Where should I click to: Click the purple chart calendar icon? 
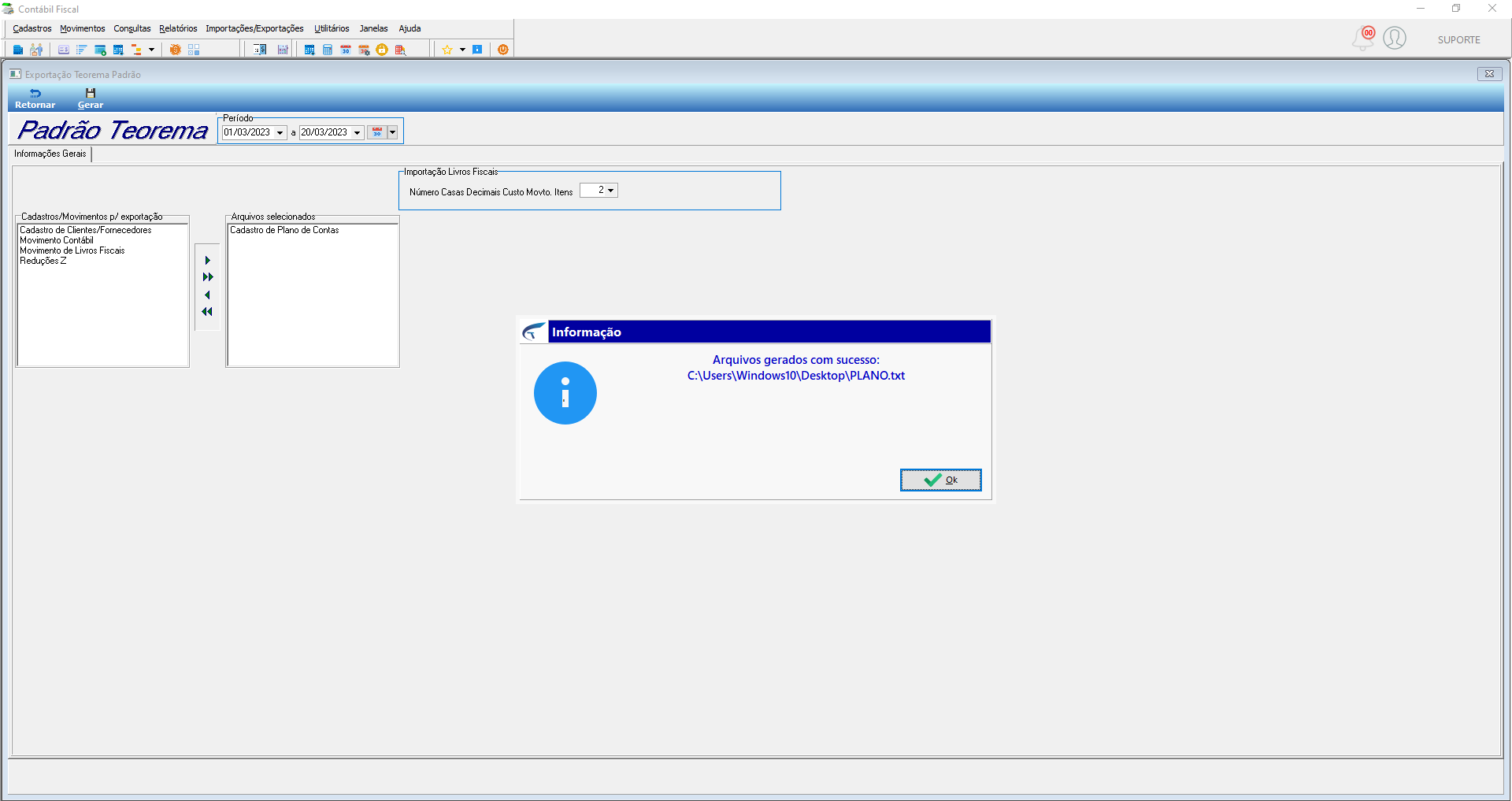point(283,50)
